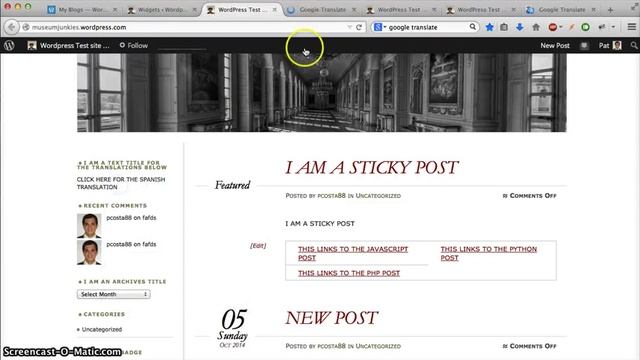Click the Spanish translation link in sidebar
This screenshot has width=640, height=360.
click(121, 183)
